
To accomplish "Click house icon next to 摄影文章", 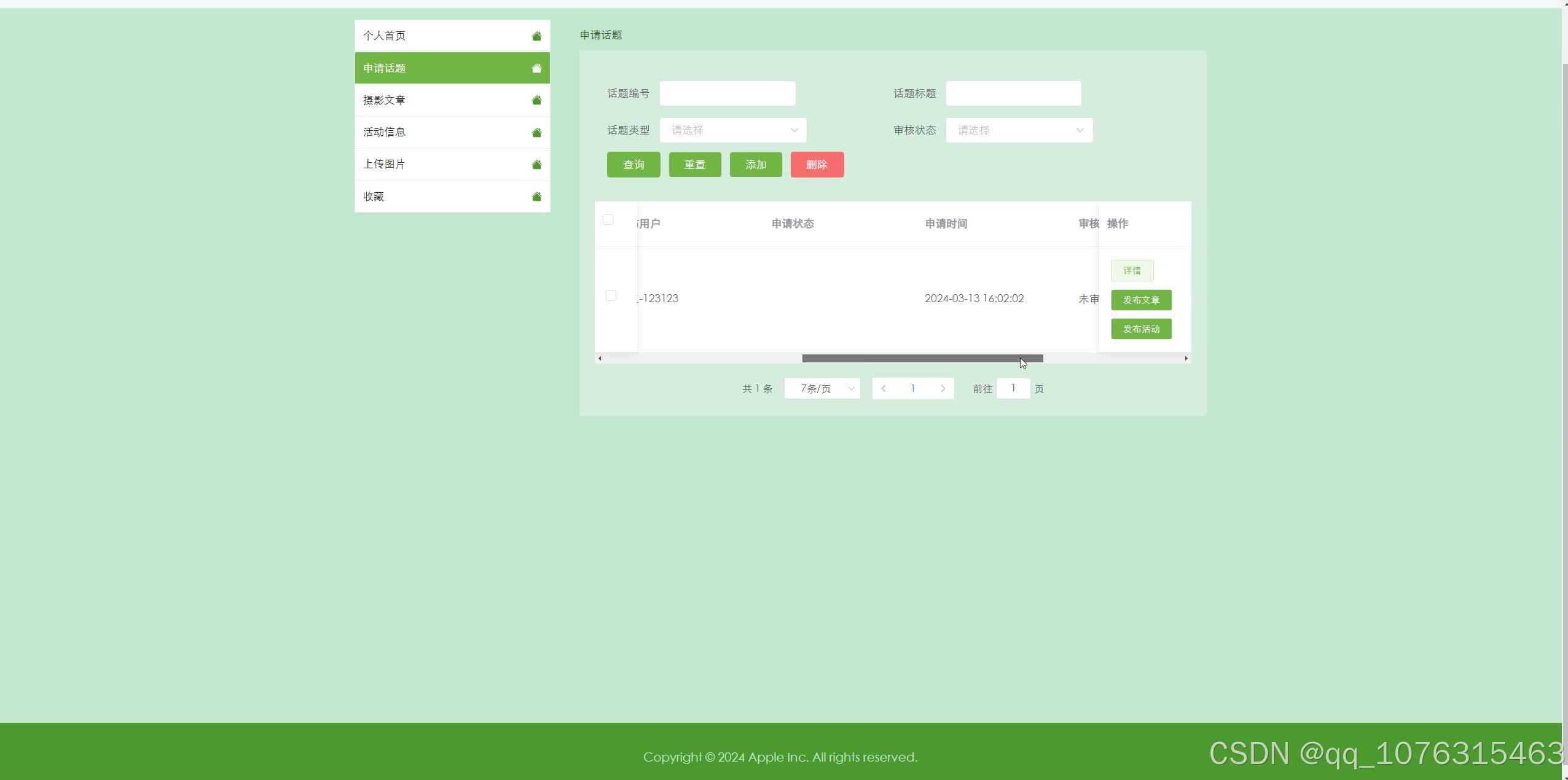I will click(x=536, y=100).
